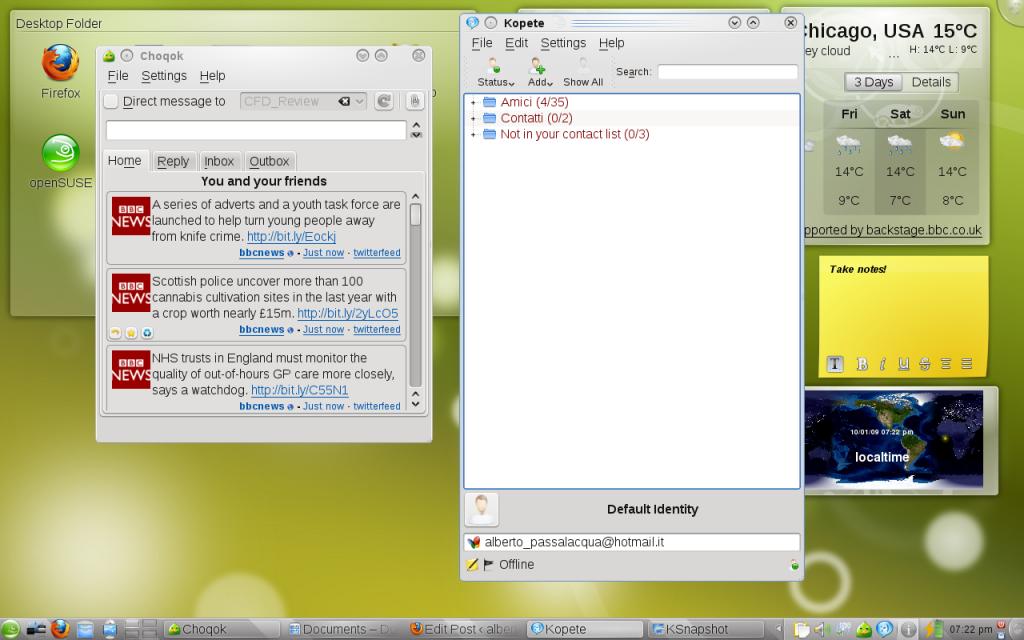
Task: Select the Home tab in Choqok
Action: point(124,161)
